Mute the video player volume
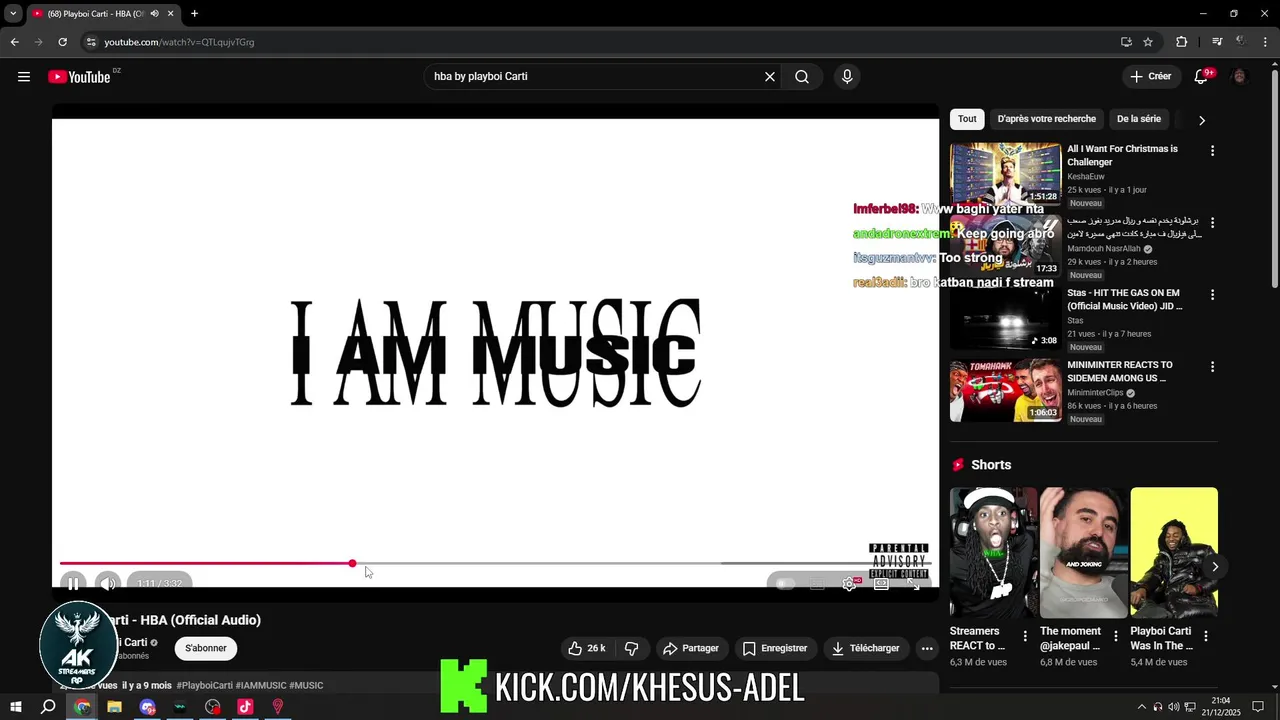The image size is (1280, 720). click(108, 584)
